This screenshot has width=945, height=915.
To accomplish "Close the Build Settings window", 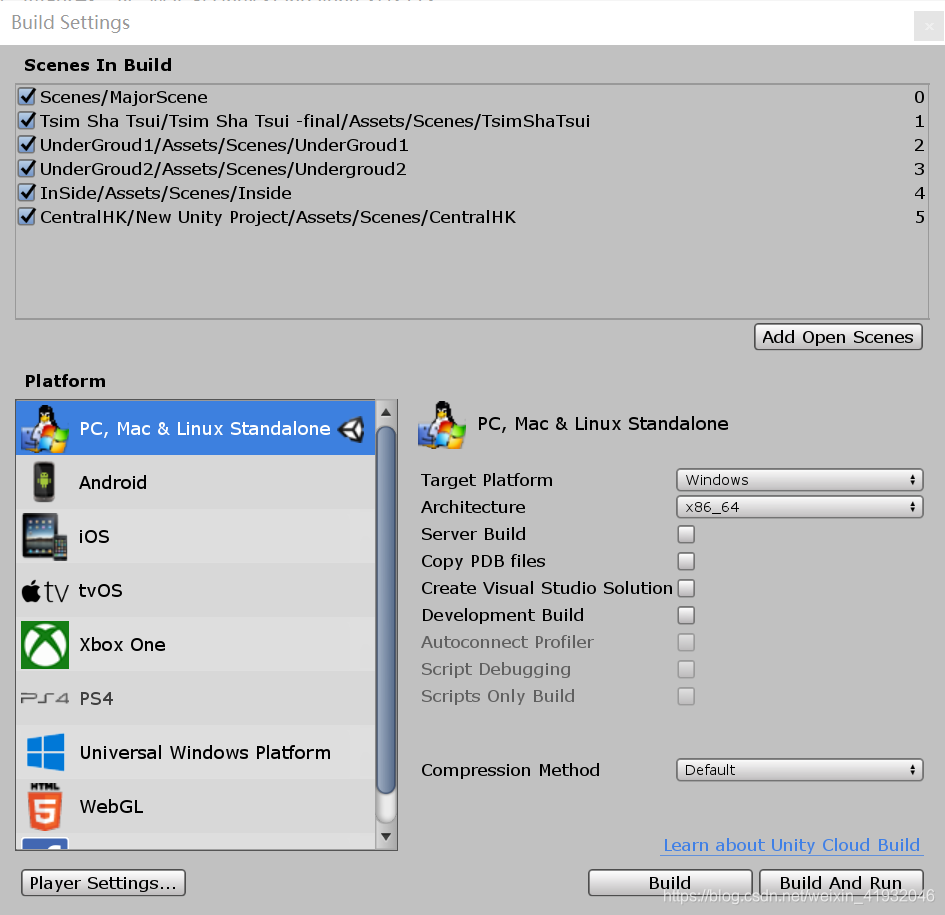I will (x=929, y=26).
